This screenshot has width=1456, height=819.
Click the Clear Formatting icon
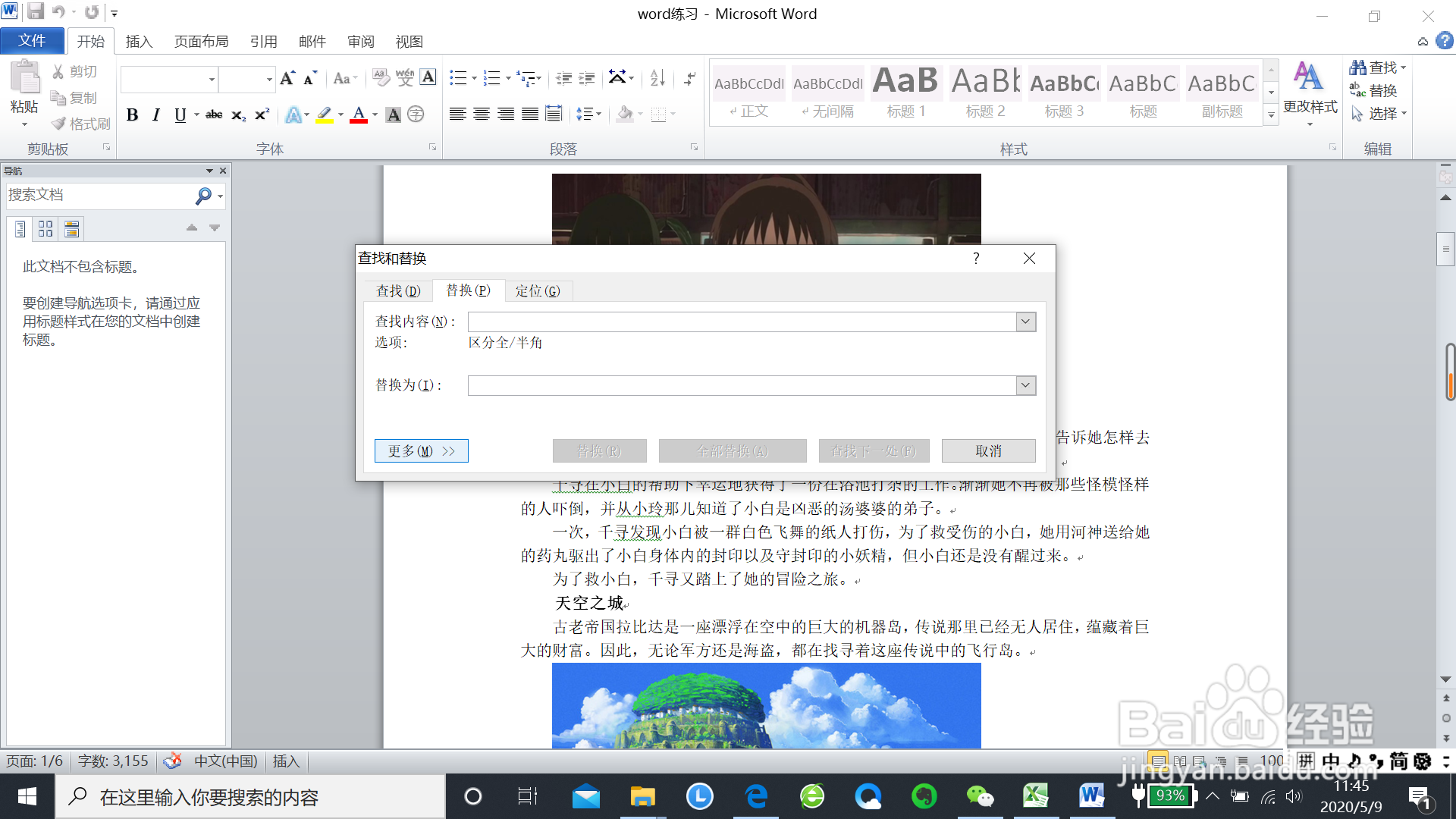coord(381,77)
